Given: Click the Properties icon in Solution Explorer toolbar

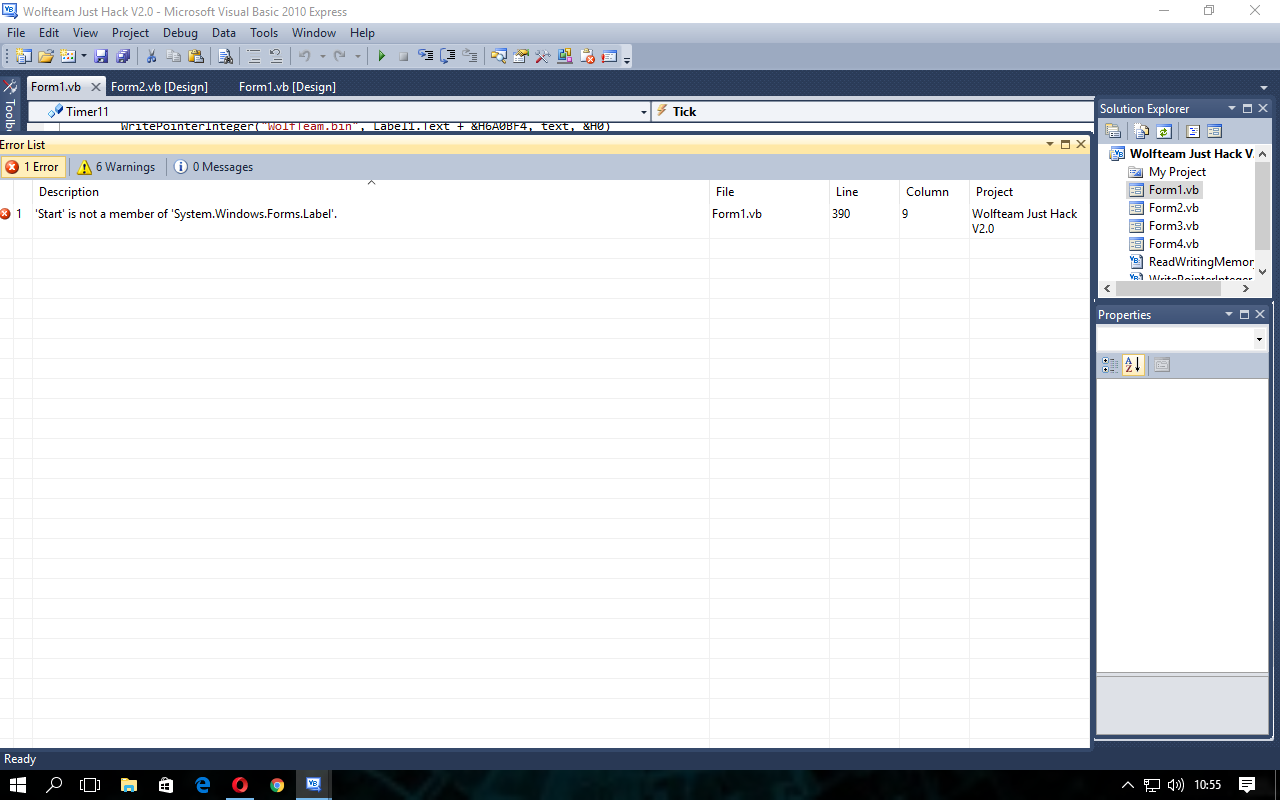Looking at the screenshot, I should [x=1112, y=131].
